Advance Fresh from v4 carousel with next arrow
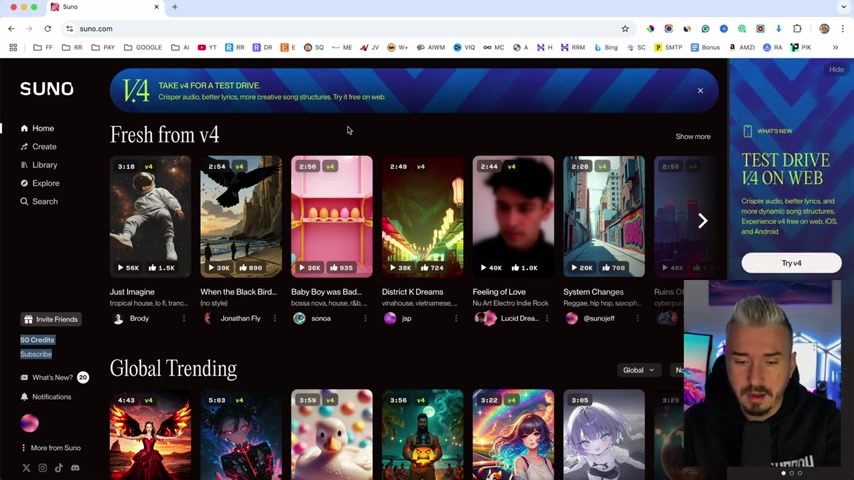 [x=703, y=221]
